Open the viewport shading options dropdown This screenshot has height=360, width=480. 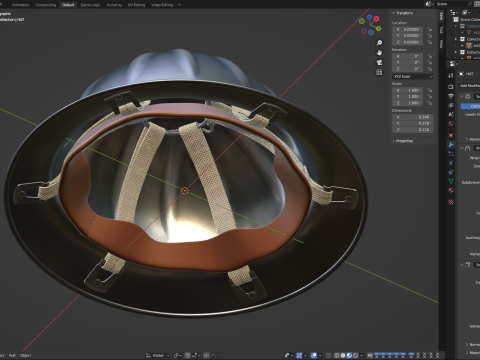362,355
